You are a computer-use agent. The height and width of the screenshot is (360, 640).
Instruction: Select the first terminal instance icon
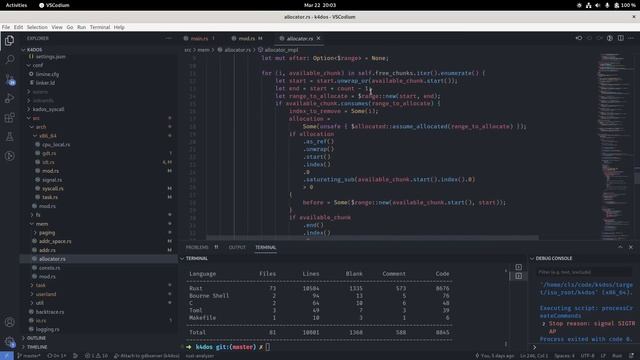click(x=518, y=267)
